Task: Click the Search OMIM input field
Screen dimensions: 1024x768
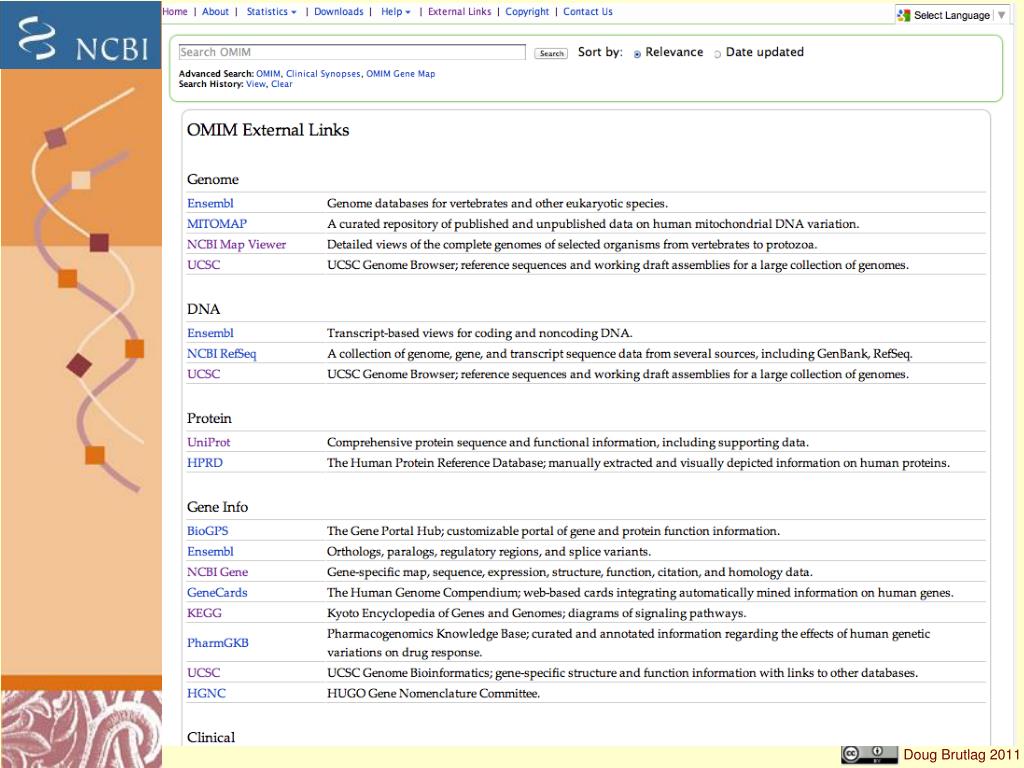Action: click(x=352, y=52)
